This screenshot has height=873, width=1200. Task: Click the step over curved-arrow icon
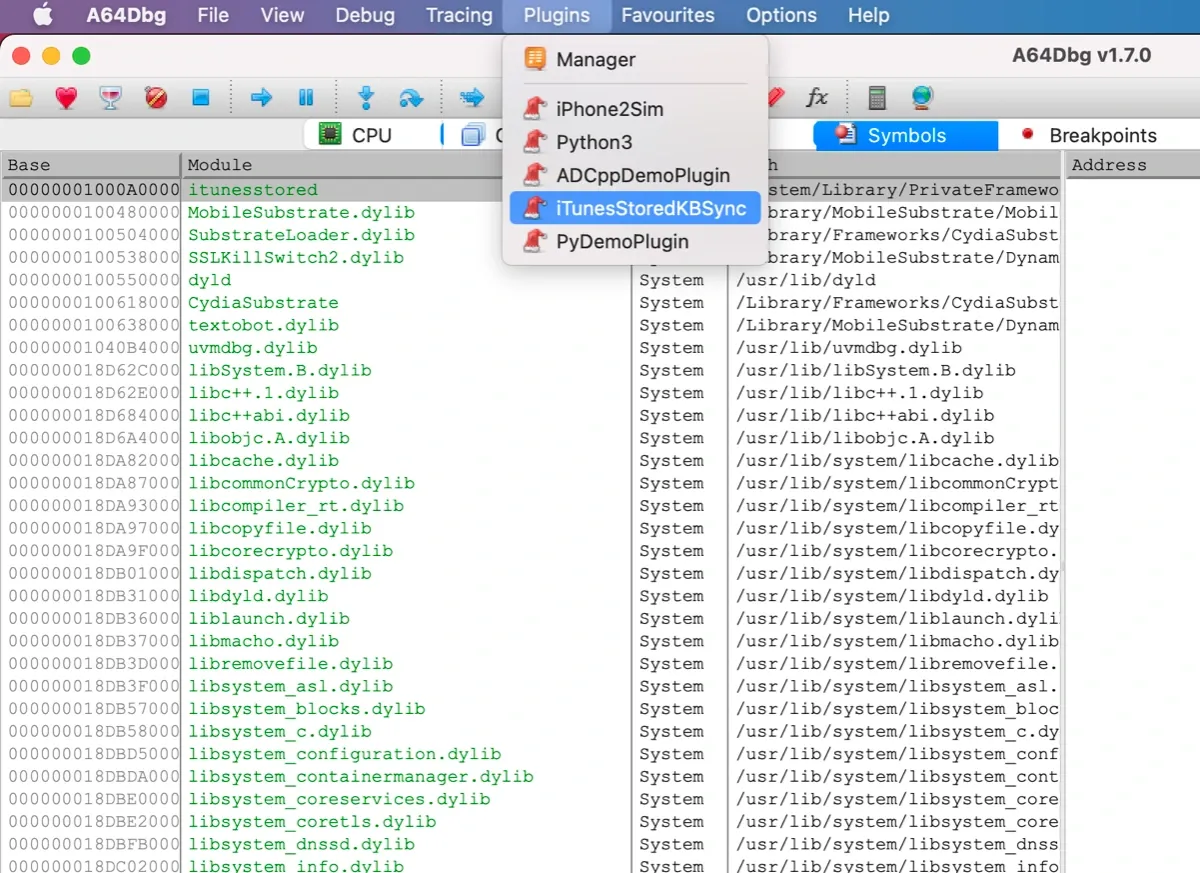[411, 97]
